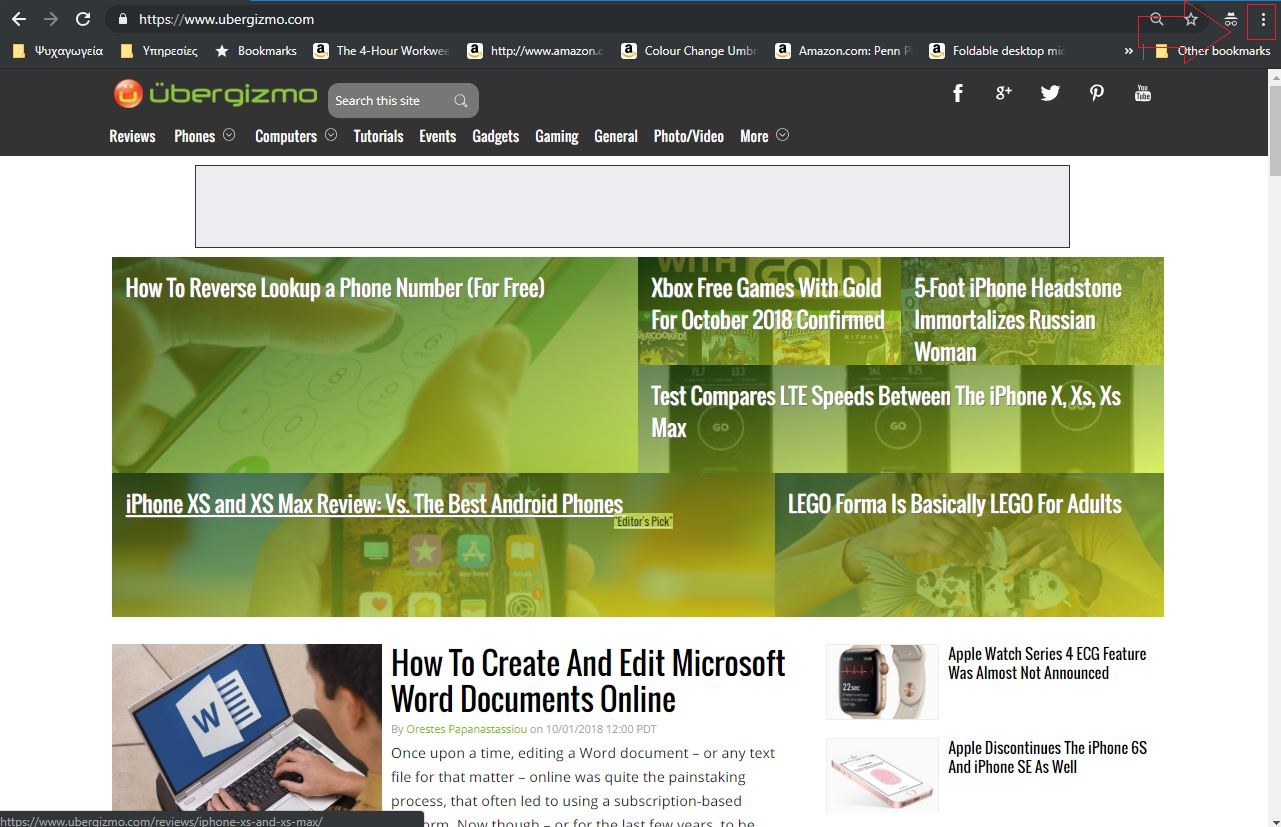
Task: Open How To Reverse Lookup a Phone Number
Action: pyautogui.click(x=335, y=288)
